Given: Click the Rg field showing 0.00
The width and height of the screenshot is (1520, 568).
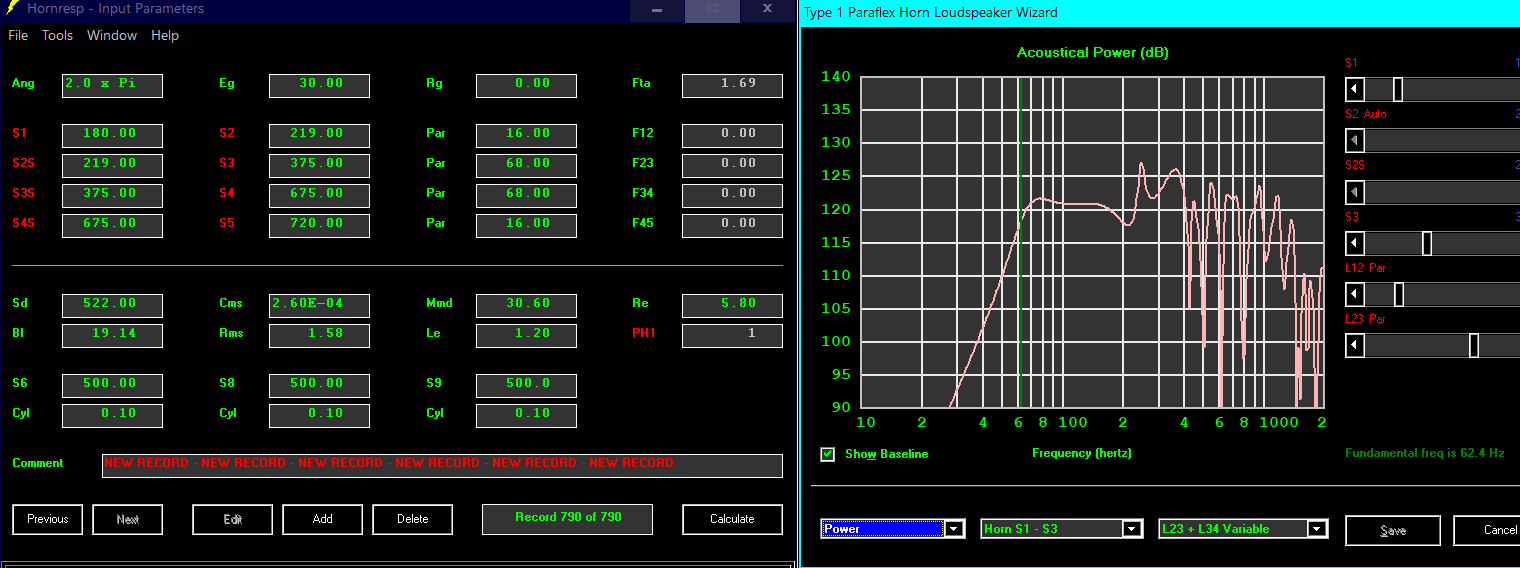Looking at the screenshot, I should pos(526,85).
